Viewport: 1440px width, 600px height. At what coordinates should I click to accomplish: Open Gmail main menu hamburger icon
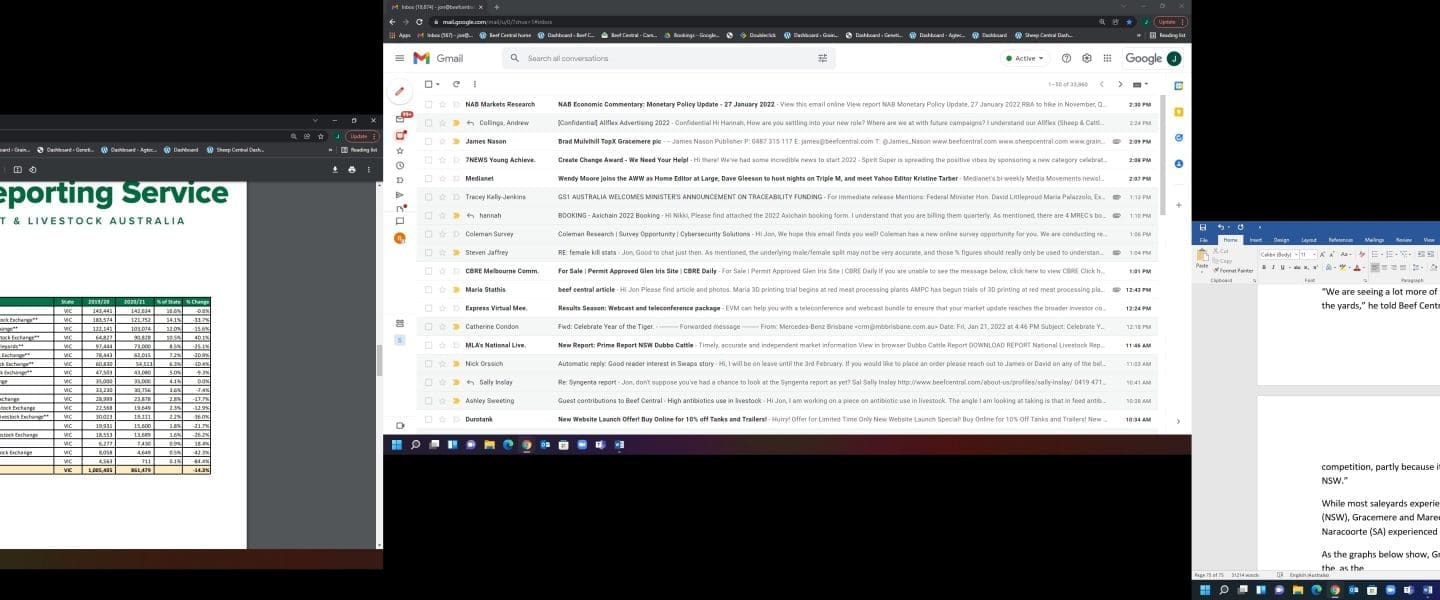click(400, 58)
